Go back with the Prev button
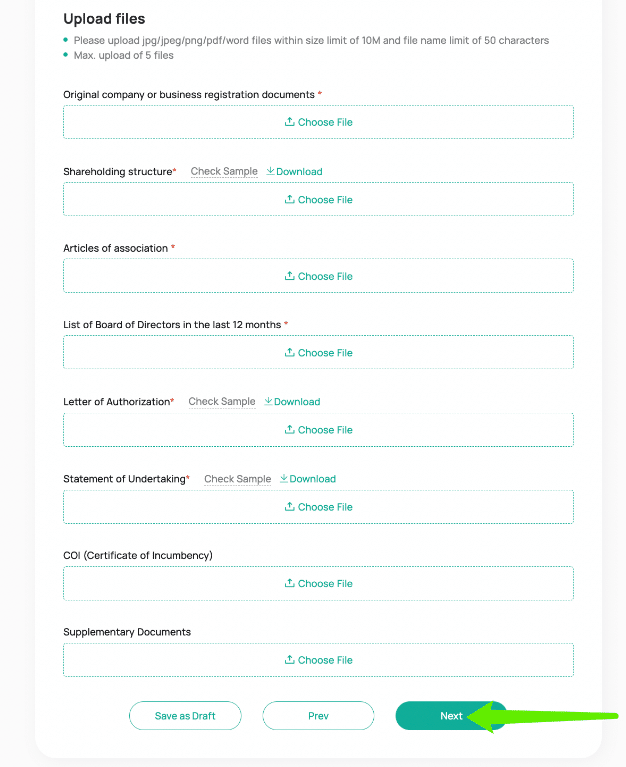The image size is (626, 767). (x=318, y=716)
